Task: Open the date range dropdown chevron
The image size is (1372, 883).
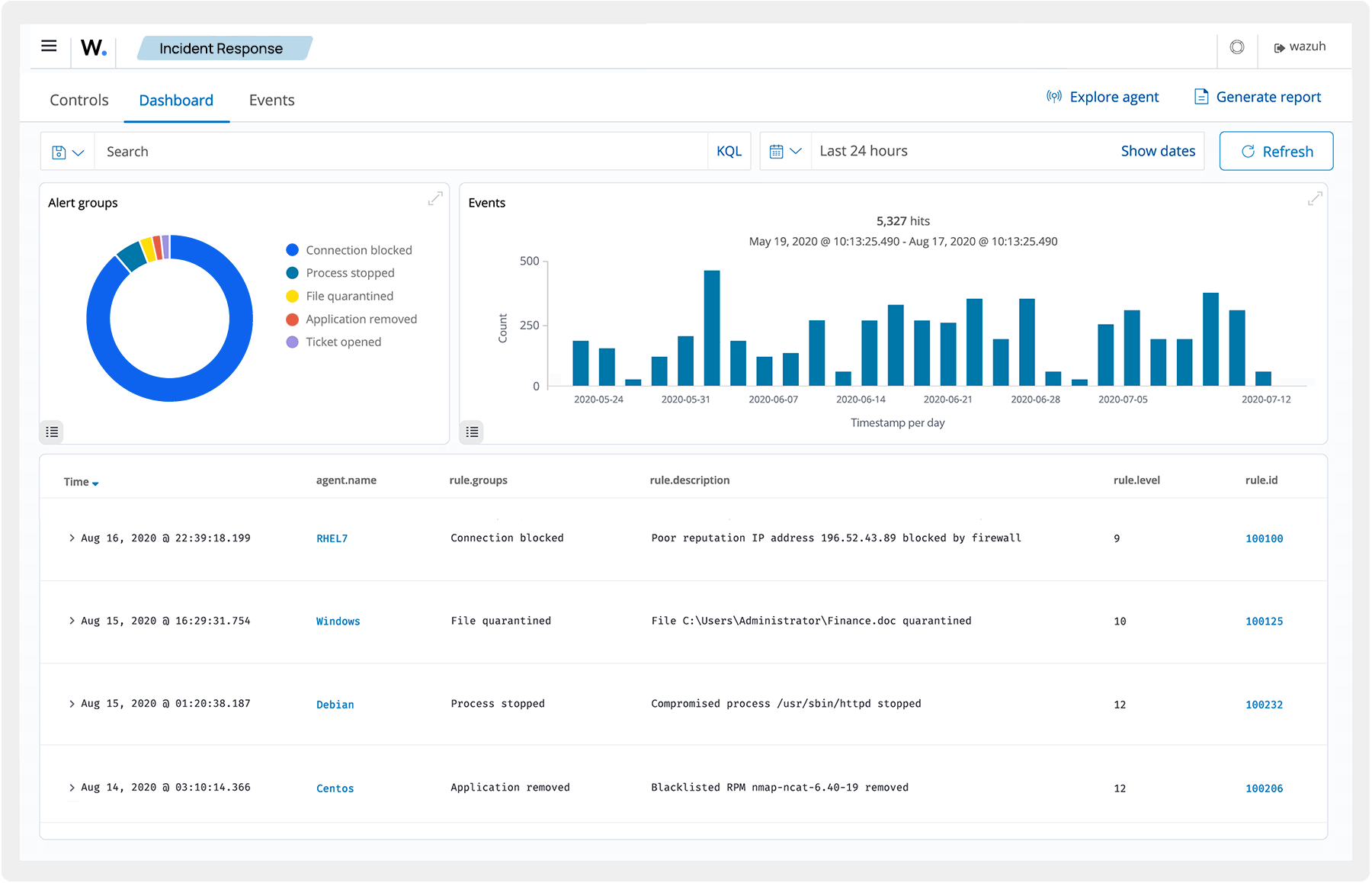Action: [x=797, y=150]
